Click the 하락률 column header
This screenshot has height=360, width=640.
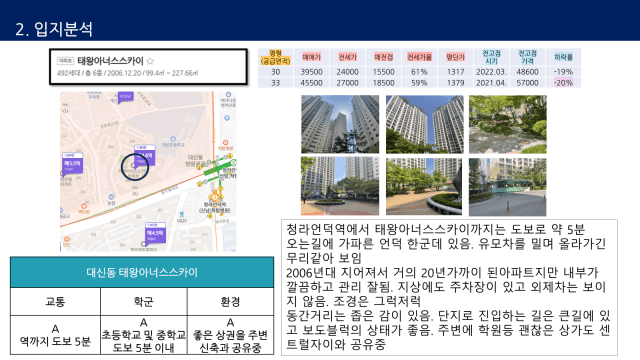click(x=563, y=58)
